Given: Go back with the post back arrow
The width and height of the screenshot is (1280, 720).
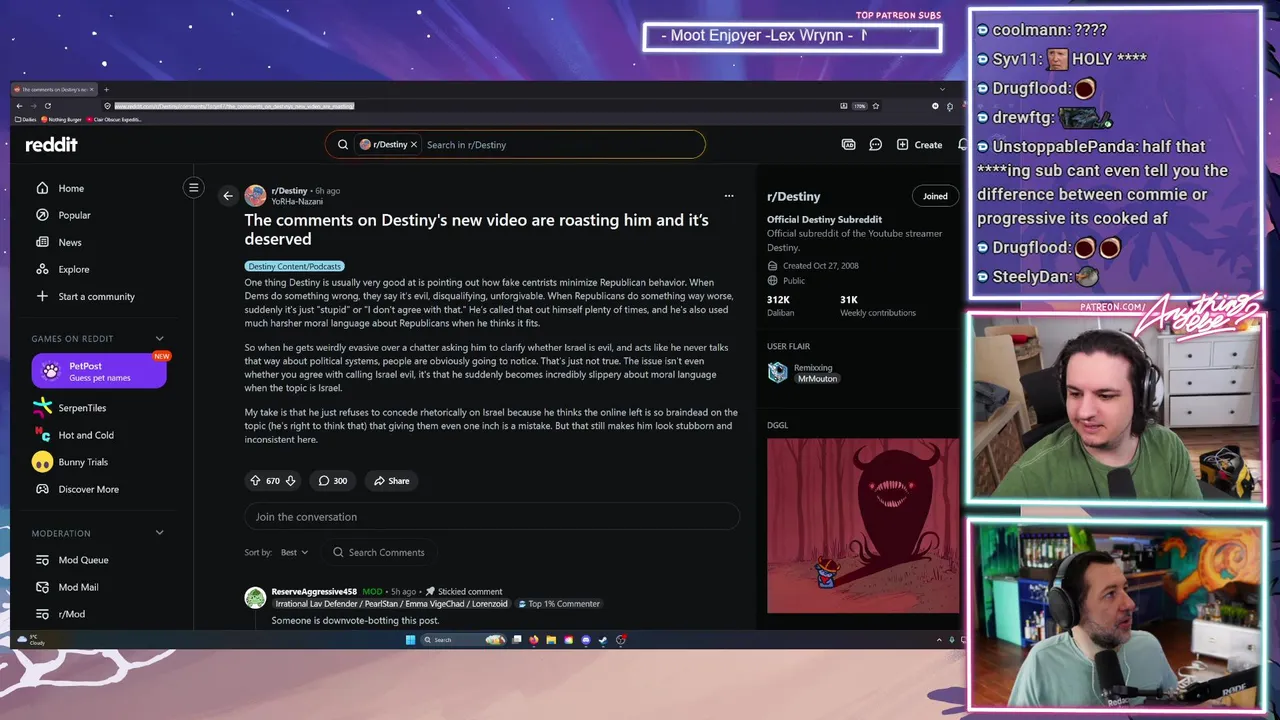Looking at the screenshot, I should [x=228, y=196].
